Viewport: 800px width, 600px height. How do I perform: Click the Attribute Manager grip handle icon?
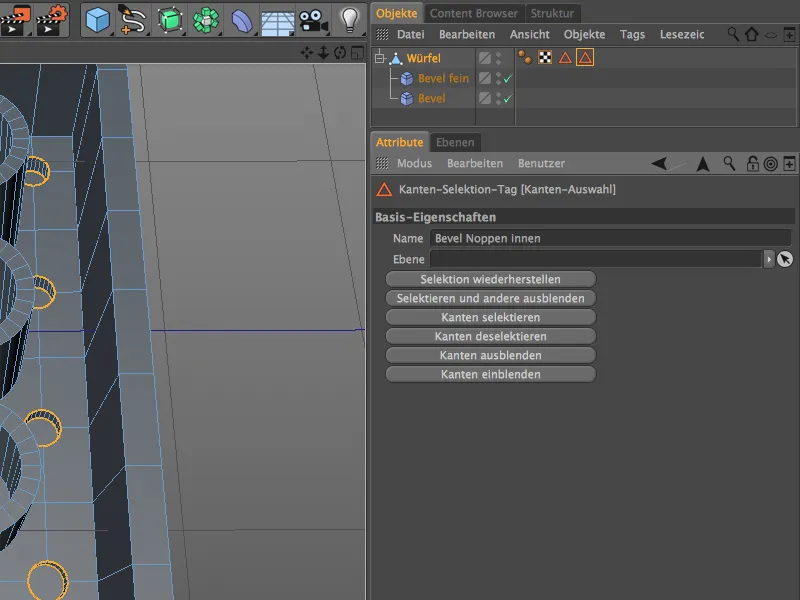pyautogui.click(x=382, y=163)
